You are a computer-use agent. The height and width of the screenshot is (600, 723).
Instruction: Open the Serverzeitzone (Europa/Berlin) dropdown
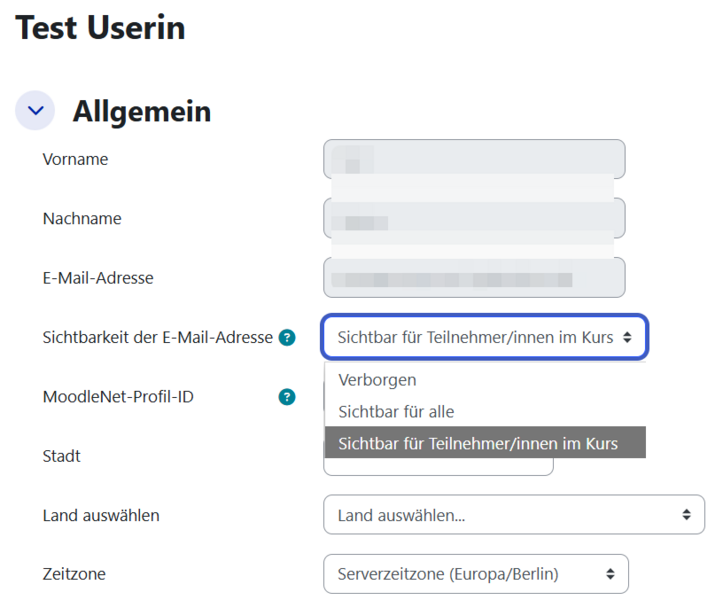click(476, 574)
